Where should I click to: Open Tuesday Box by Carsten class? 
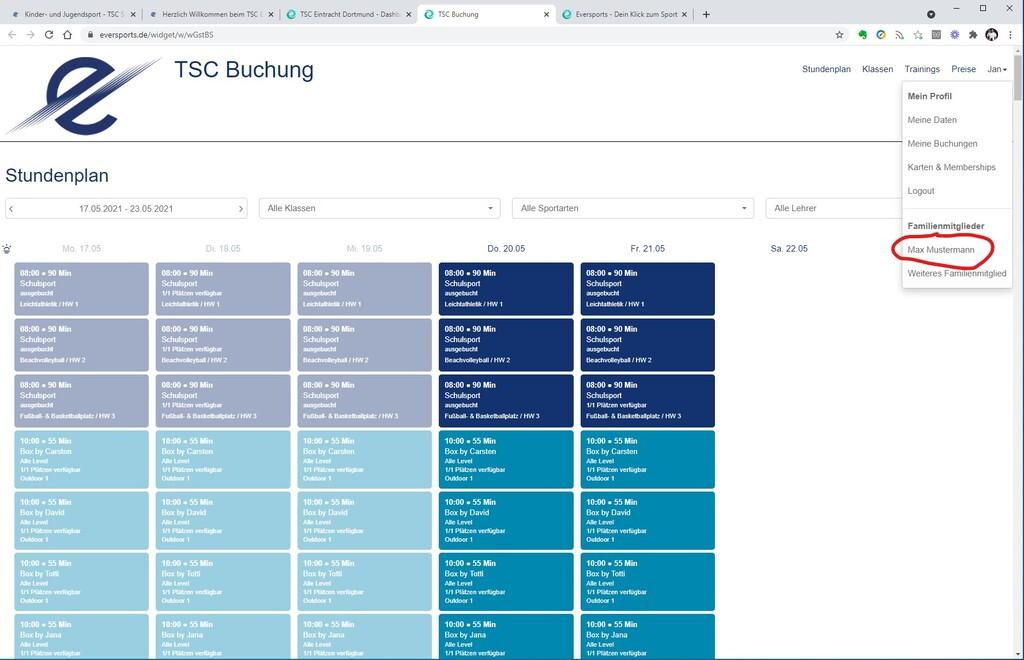223,460
